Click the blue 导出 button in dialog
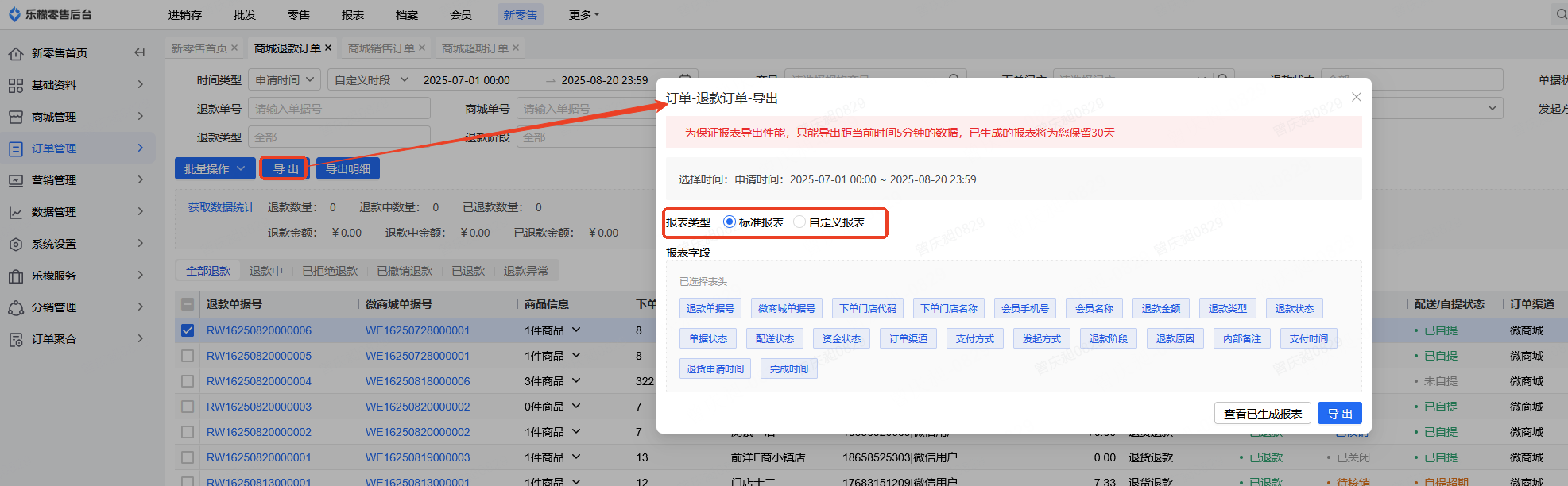 pos(1340,413)
